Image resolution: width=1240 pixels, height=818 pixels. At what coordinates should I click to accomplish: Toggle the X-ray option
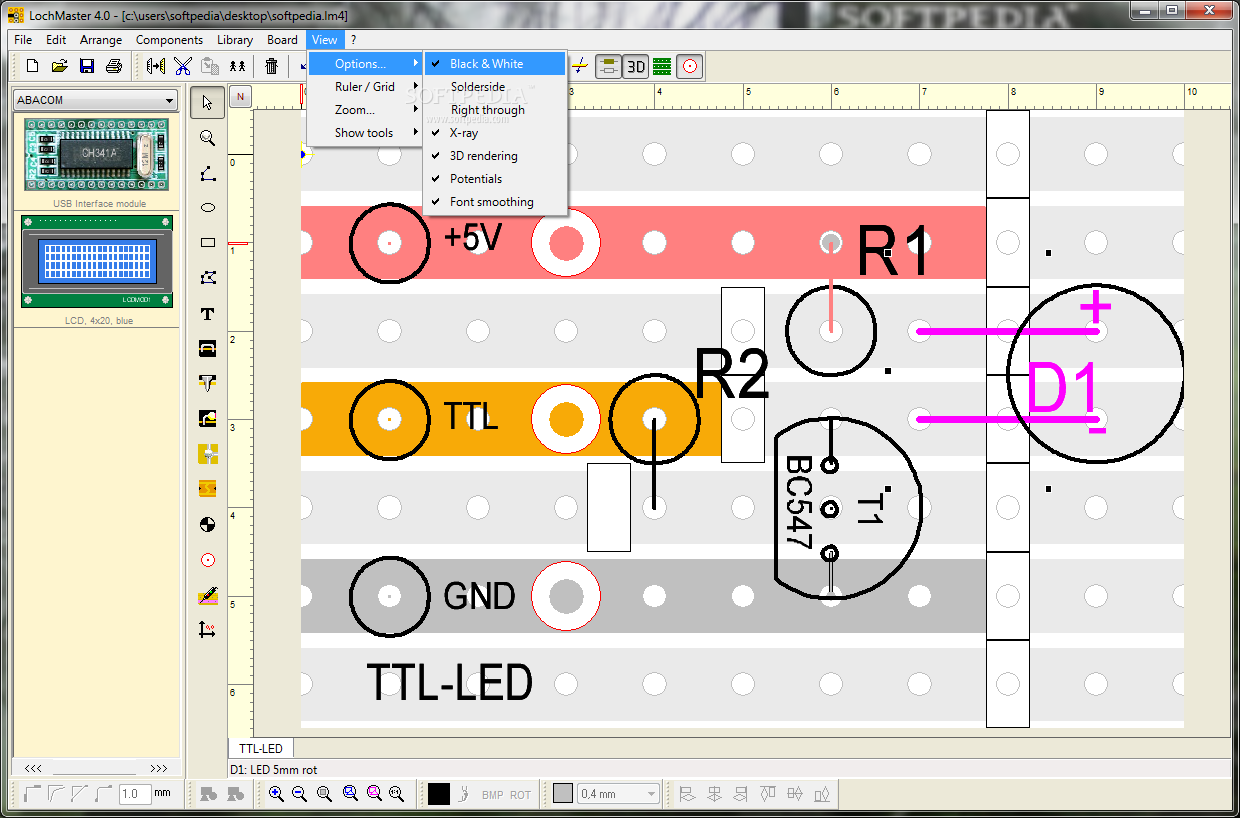point(496,133)
